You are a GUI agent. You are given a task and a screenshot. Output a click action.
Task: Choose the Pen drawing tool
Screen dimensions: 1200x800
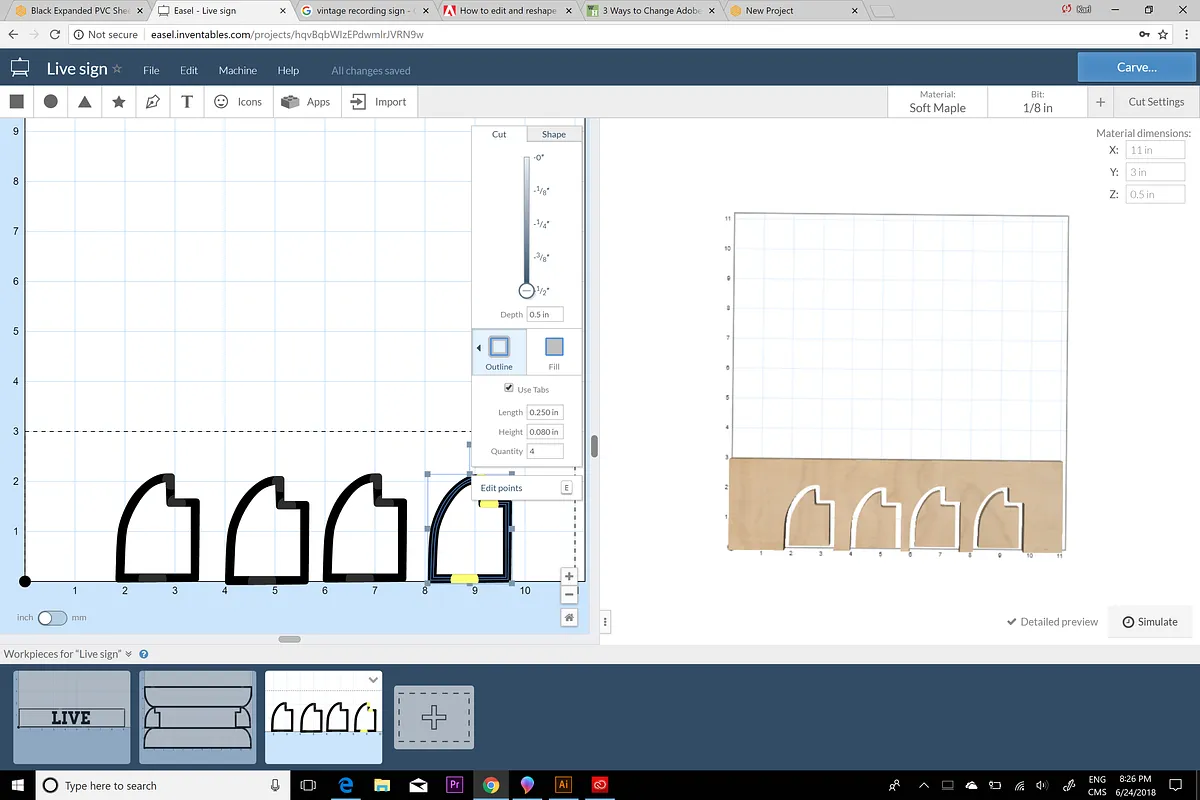pos(153,101)
